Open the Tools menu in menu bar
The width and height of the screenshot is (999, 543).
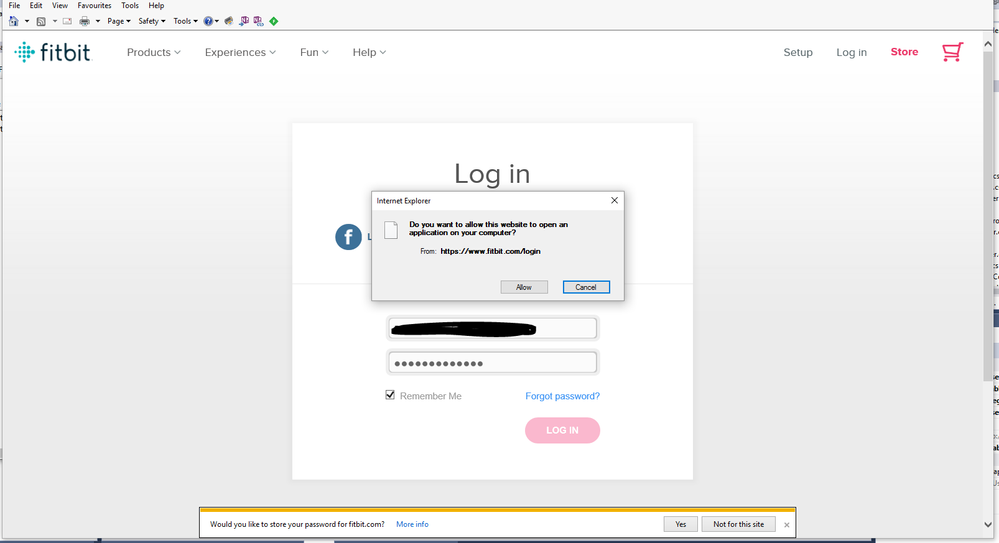130,5
